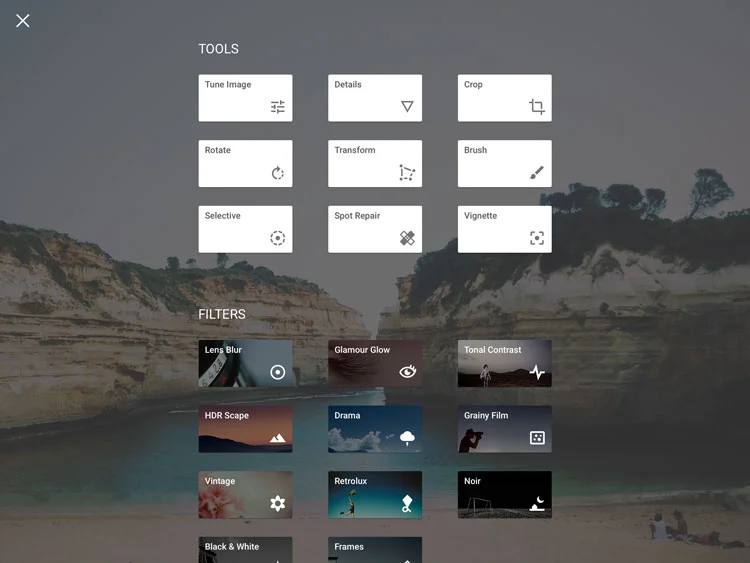Click the Lens Blur target icon
This screenshot has height=563, width=750.
click(277, 372)
